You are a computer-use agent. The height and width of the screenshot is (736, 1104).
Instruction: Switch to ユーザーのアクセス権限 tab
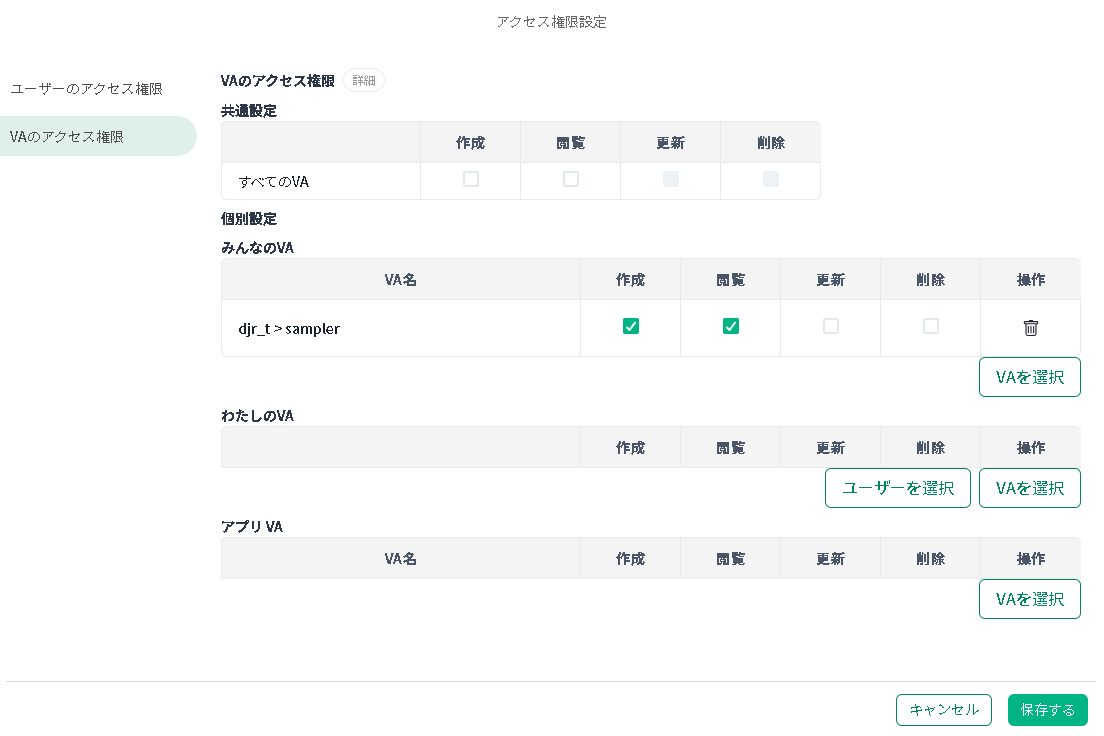coord(86,89)
